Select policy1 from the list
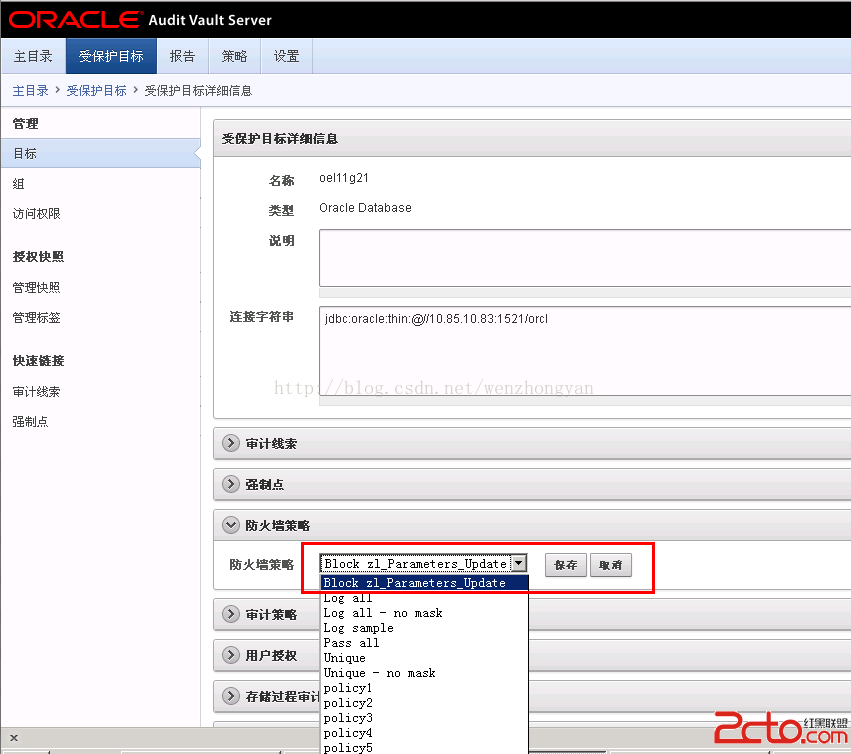The width and height of the screenshot is (851, 754). point(424,688)
